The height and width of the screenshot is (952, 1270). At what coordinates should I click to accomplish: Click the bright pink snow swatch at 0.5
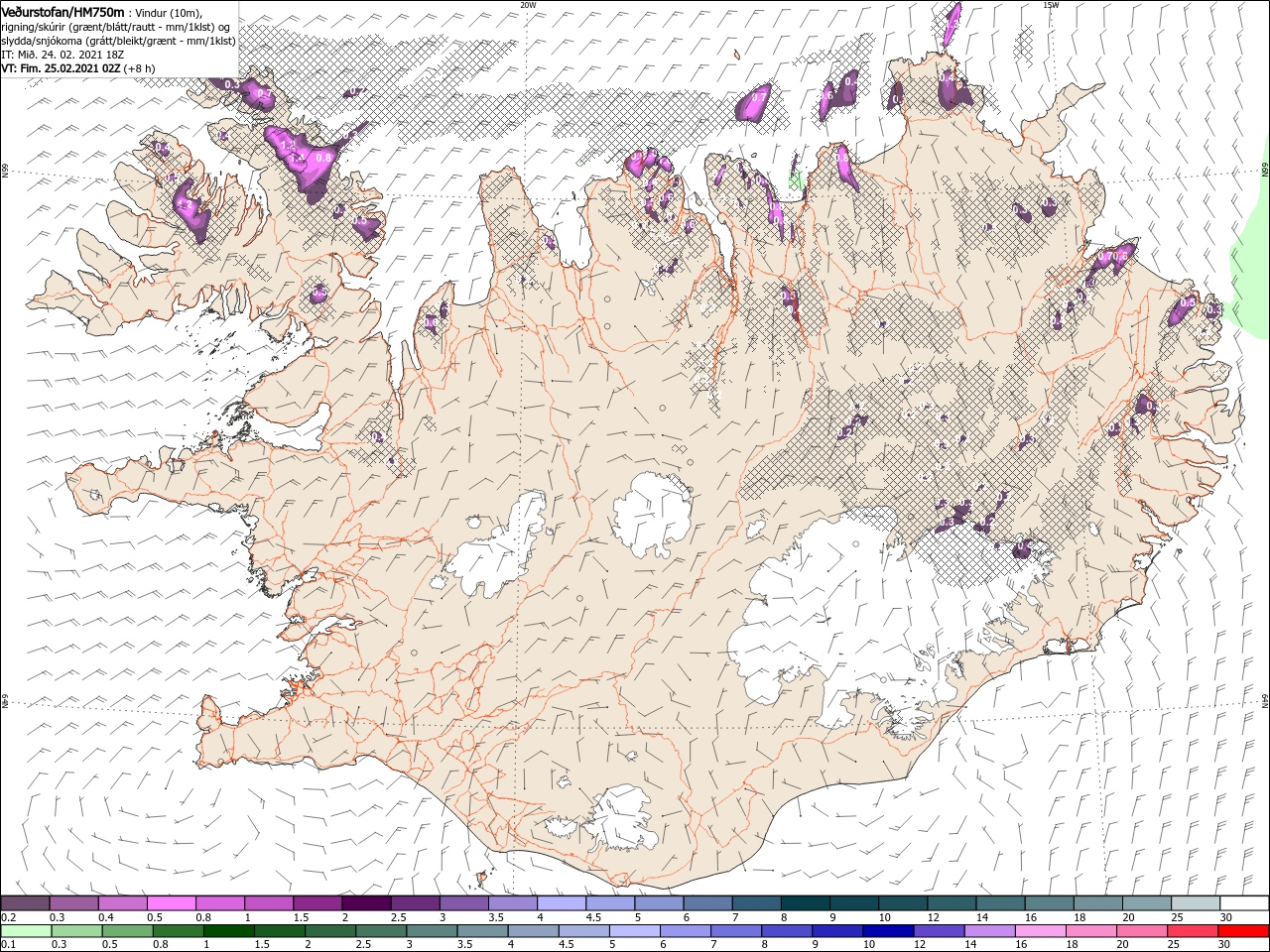point(171,903)
